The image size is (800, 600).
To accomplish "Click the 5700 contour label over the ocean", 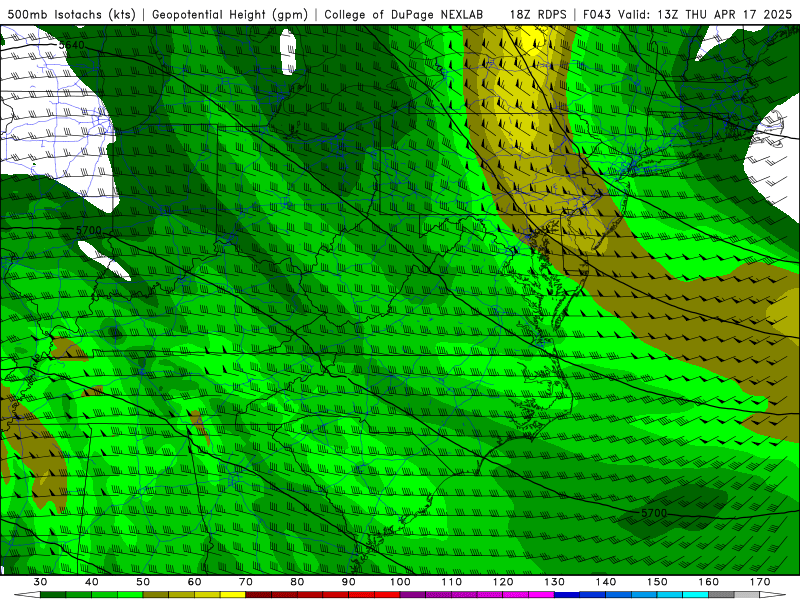I will [654, 513].
